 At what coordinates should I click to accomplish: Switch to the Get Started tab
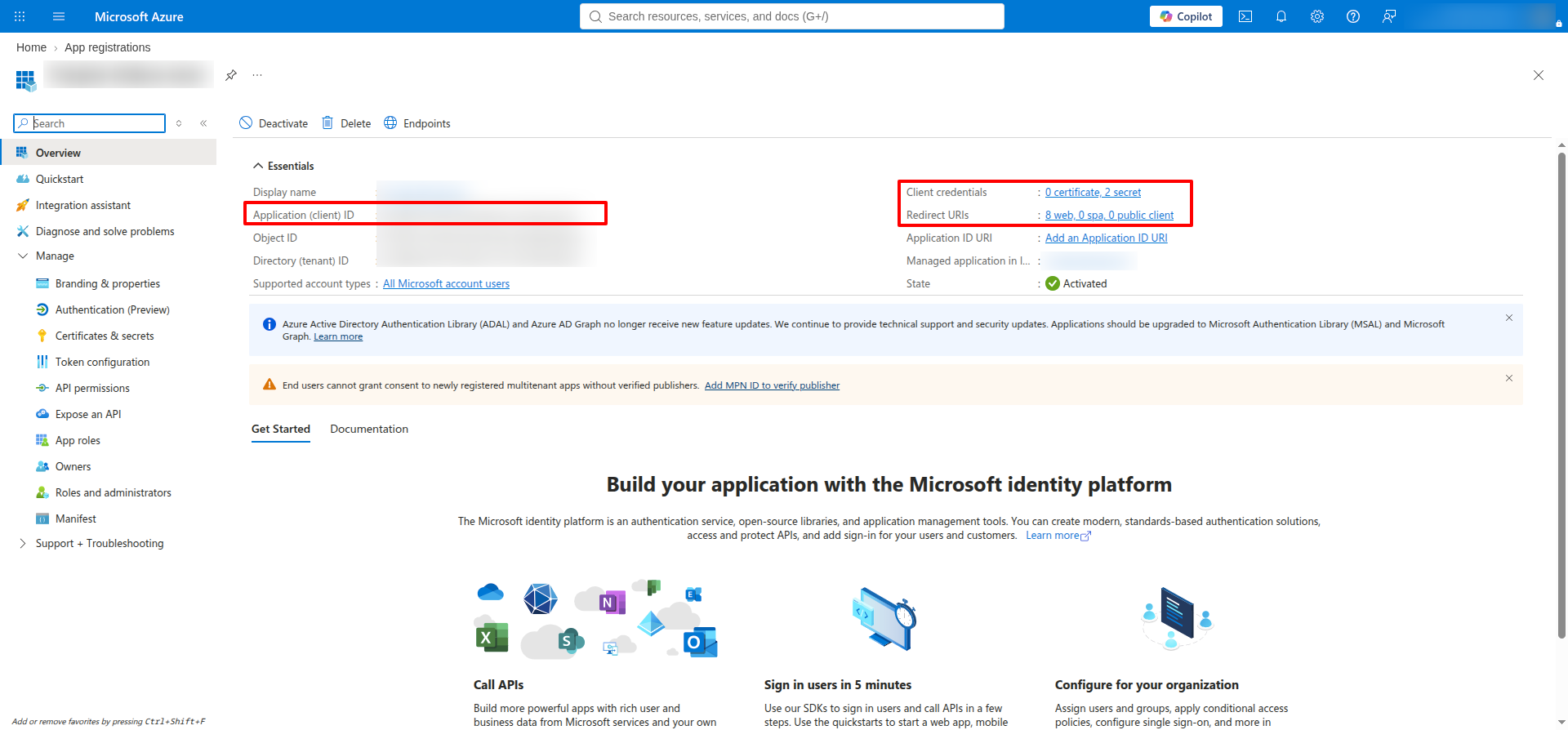click(x=281, y=429)
